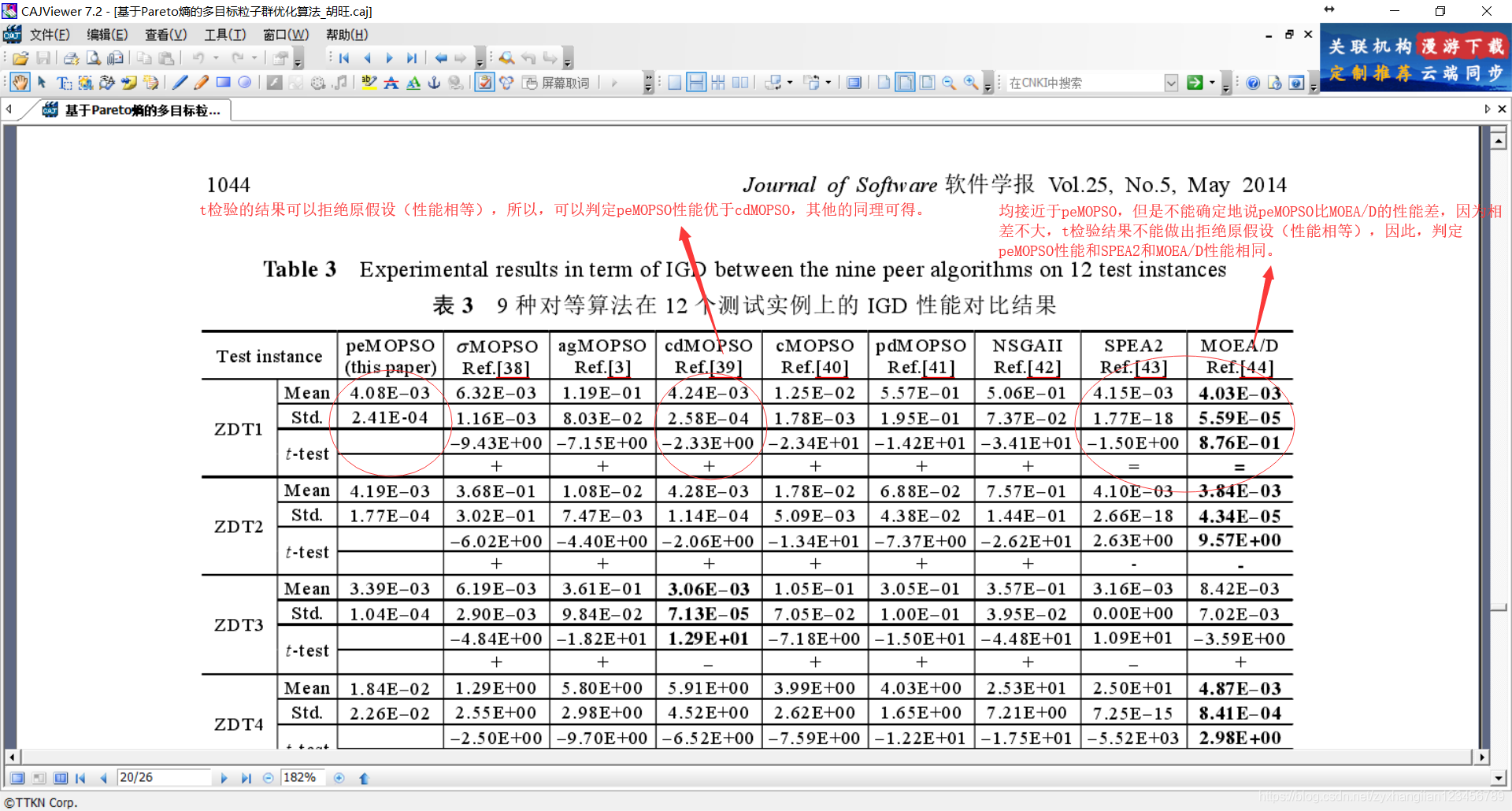This screenshot has width=1512, height=811.
Task: Switch to facing pages layout
Action: pyautogui.click(x=740, y=83)
